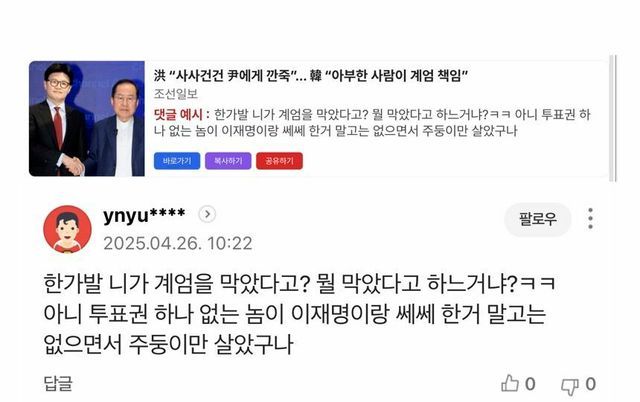The width and height of the screenshot is (640, 402).
Task: Click the like count next to thumbs-up
Action: (530, 384)
